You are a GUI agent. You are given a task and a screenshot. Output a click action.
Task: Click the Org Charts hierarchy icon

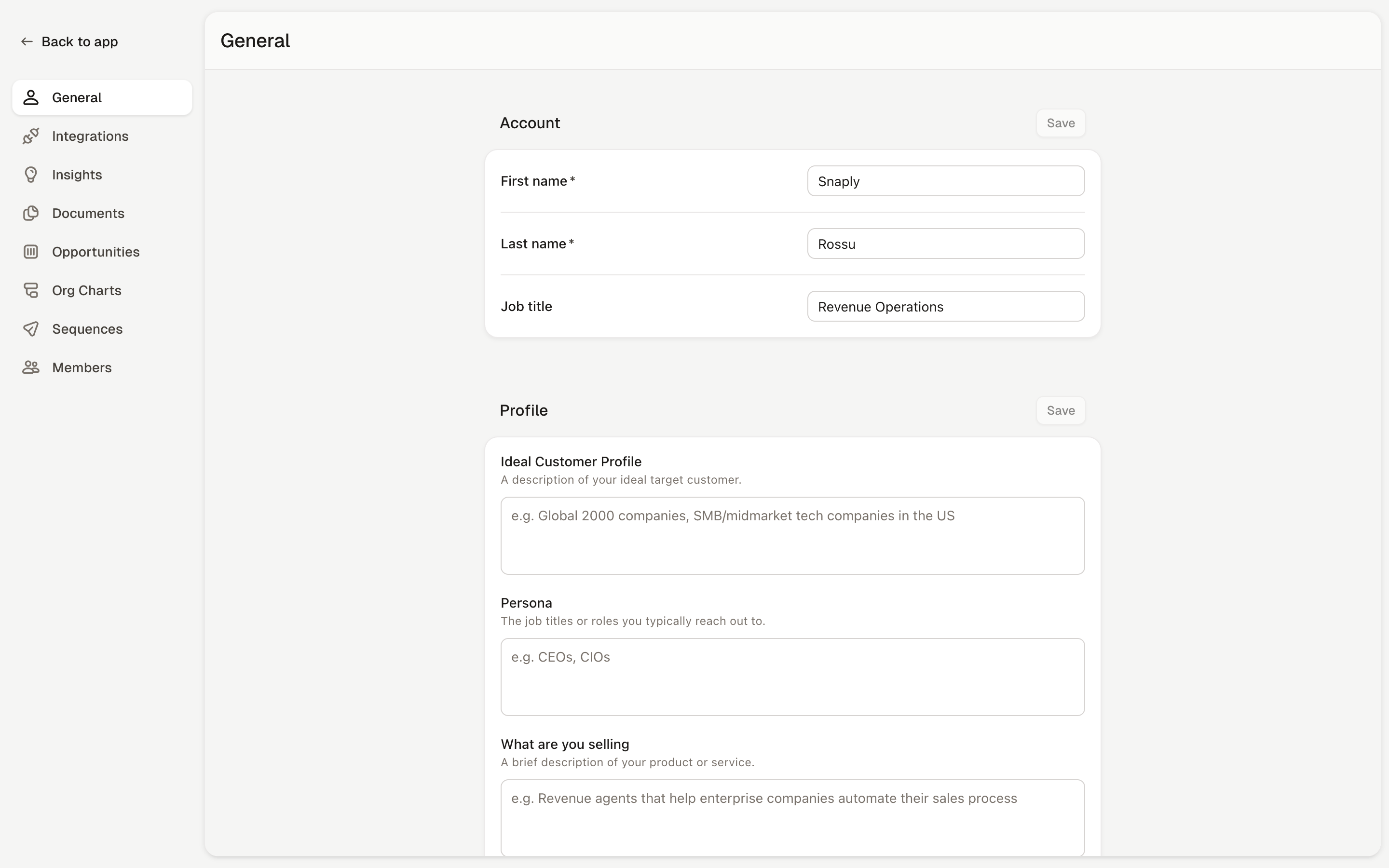(31, 290)
